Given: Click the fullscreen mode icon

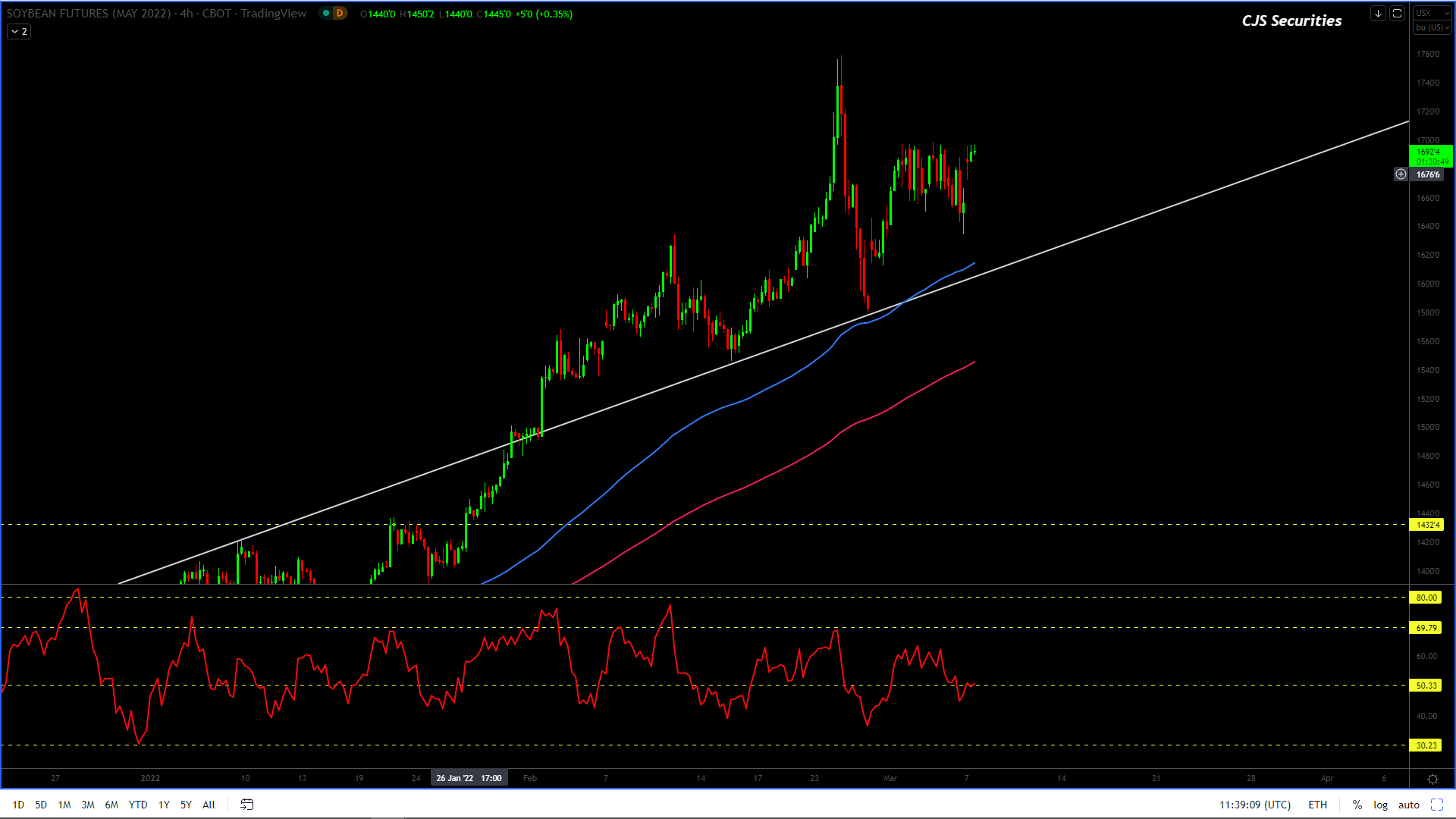Looking at the screenshot, I should tap(1437, 805).
